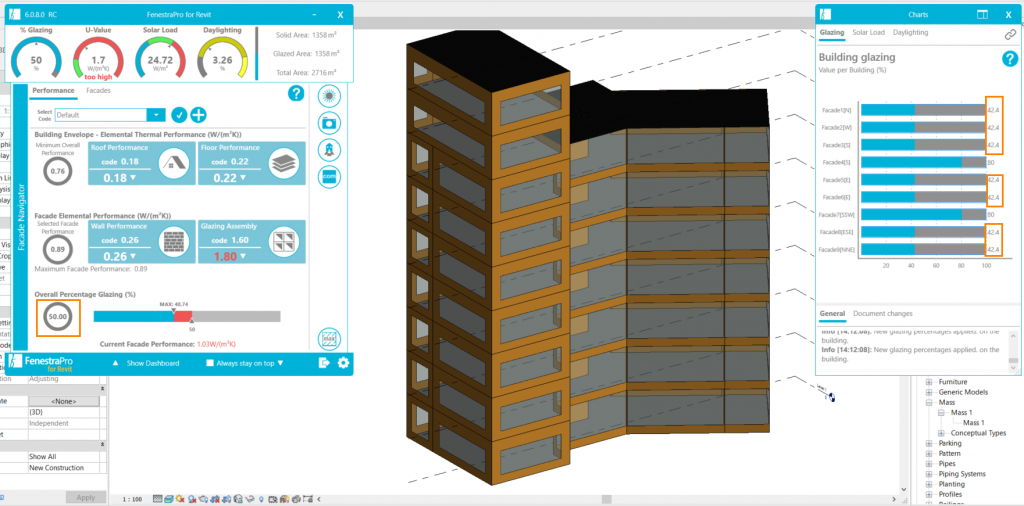Click the U-Value gauge reading 1.7
The height and width of the screenshot is (506, 1024).
pos(97,59)
